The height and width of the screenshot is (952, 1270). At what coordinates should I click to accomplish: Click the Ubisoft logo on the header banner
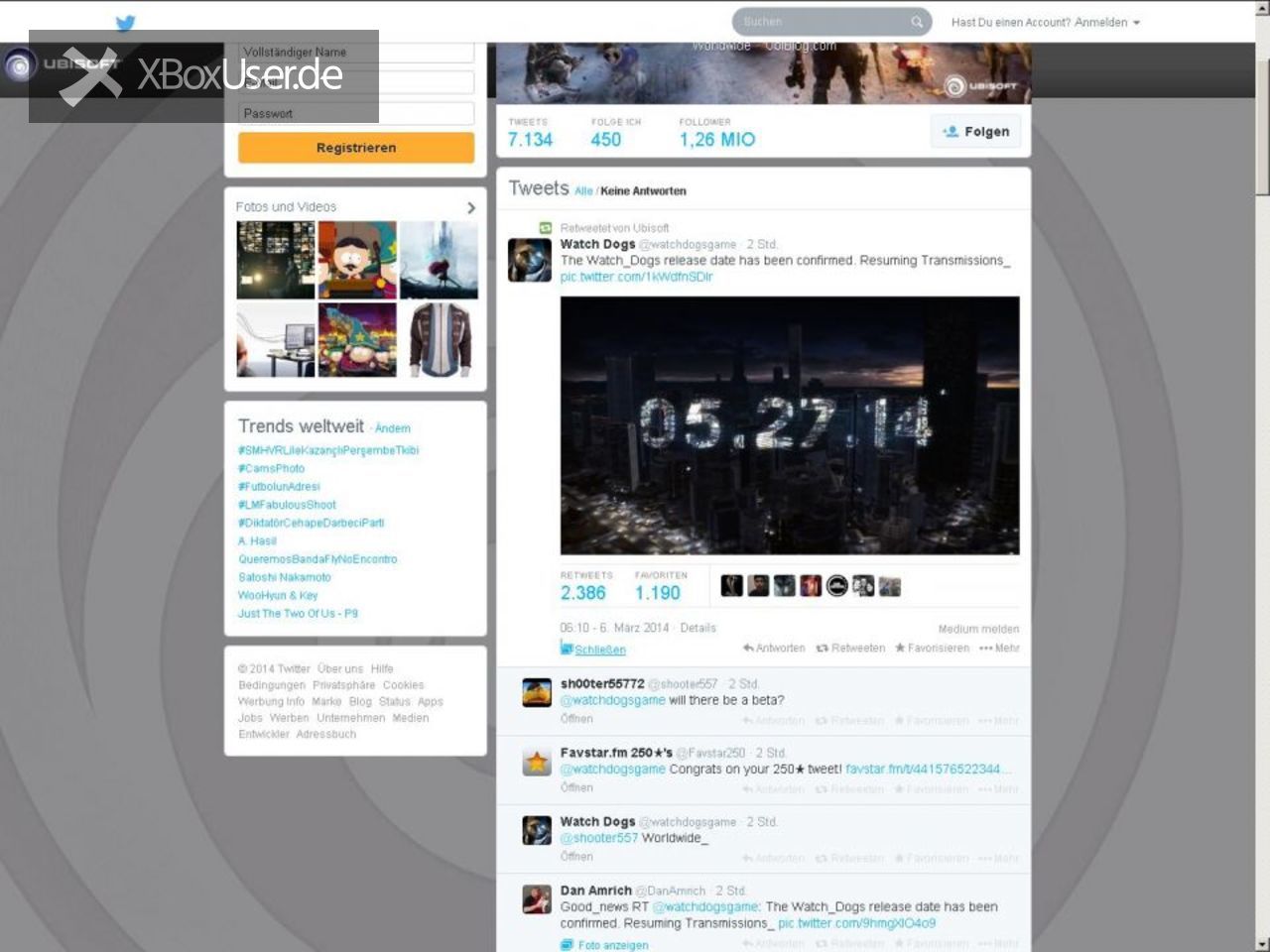coord(980,86)
